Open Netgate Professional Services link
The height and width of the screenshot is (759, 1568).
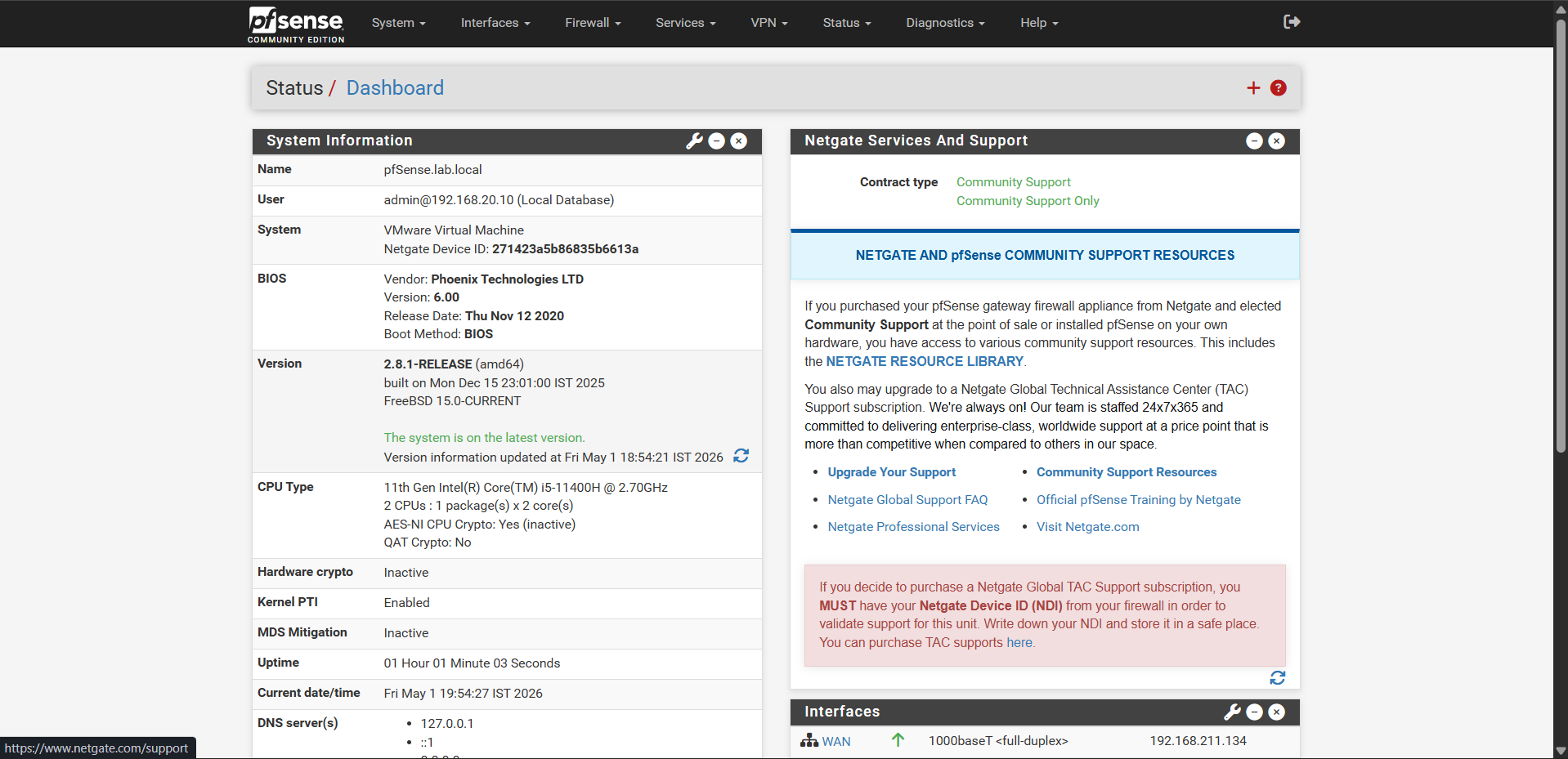pyautogui.click(x=913, y=527)
